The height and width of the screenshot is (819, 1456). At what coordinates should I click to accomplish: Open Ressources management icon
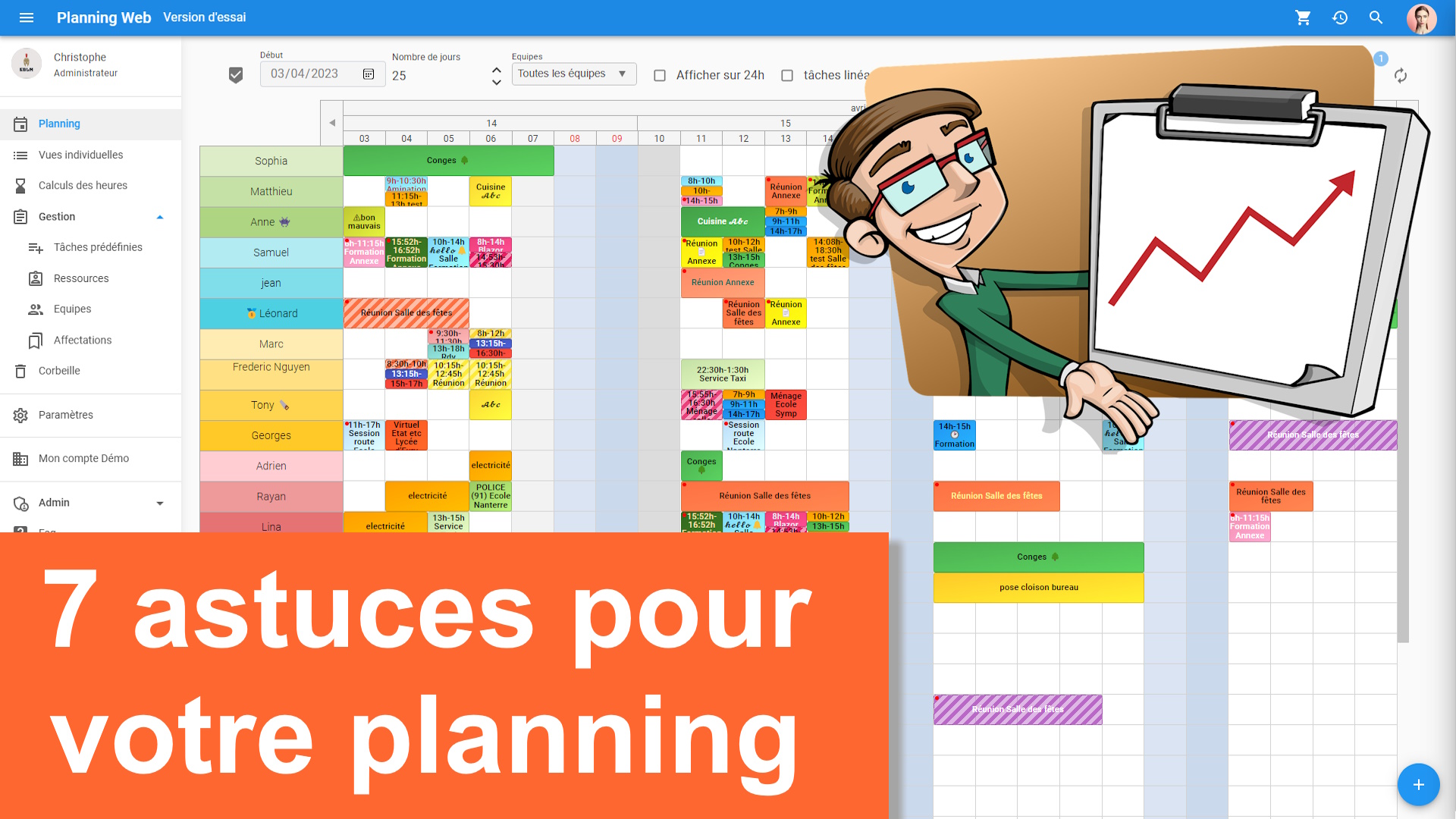click(x=36, y=278)
